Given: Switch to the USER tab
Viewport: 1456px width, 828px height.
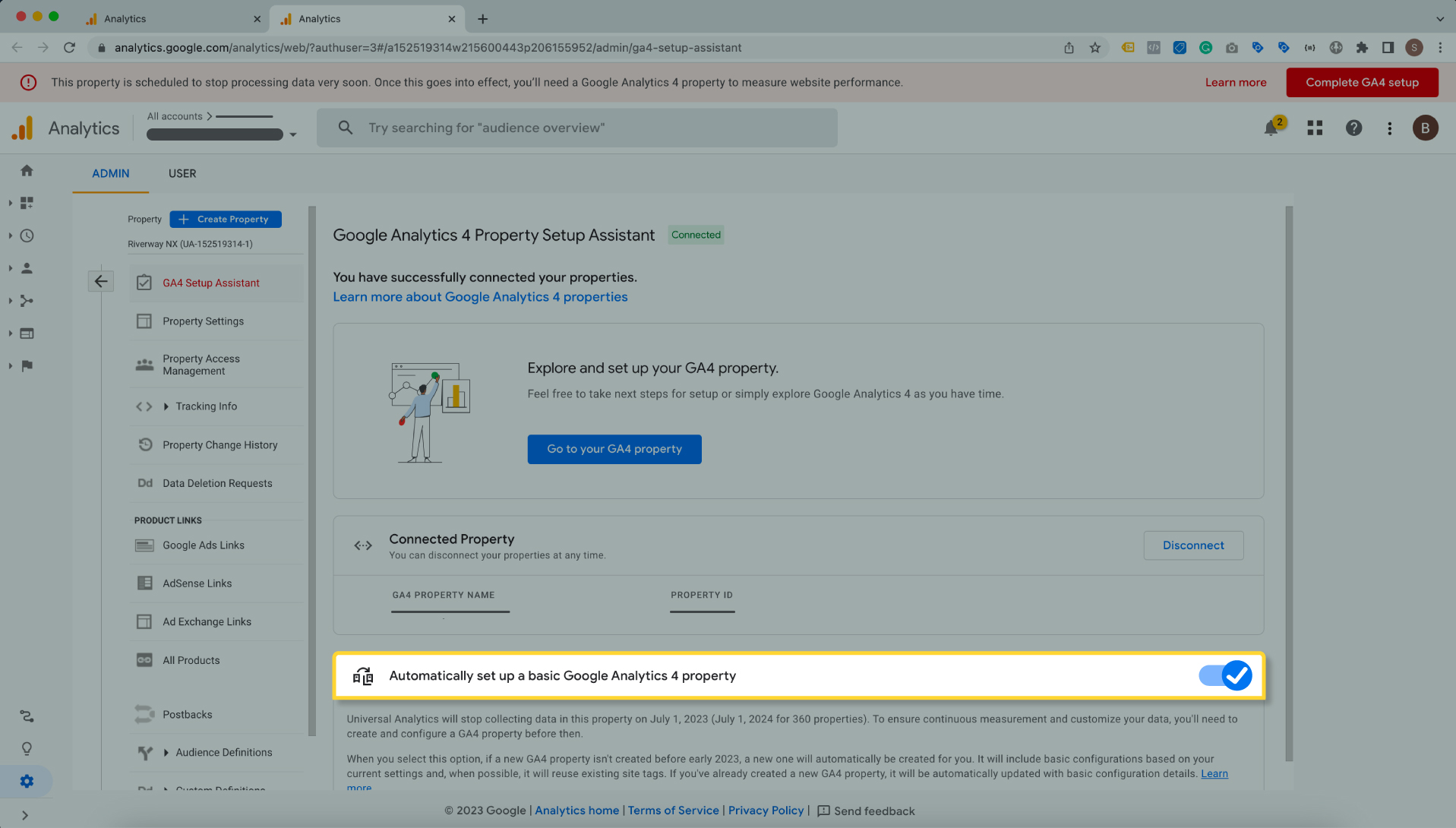Looking at the screenshot, I should [182, 173].
